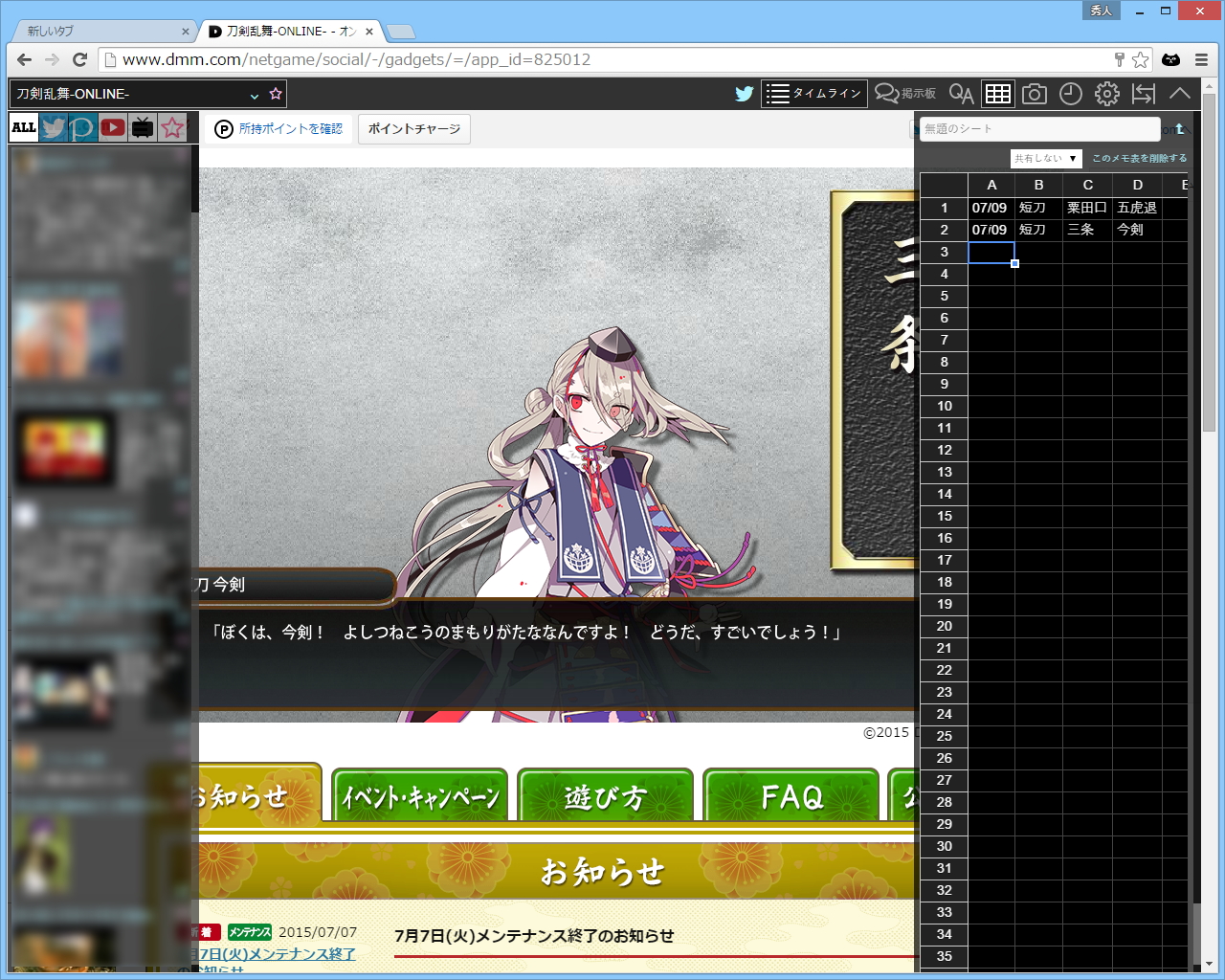
Task: Open a new browser tab
Action: (400, 32)
